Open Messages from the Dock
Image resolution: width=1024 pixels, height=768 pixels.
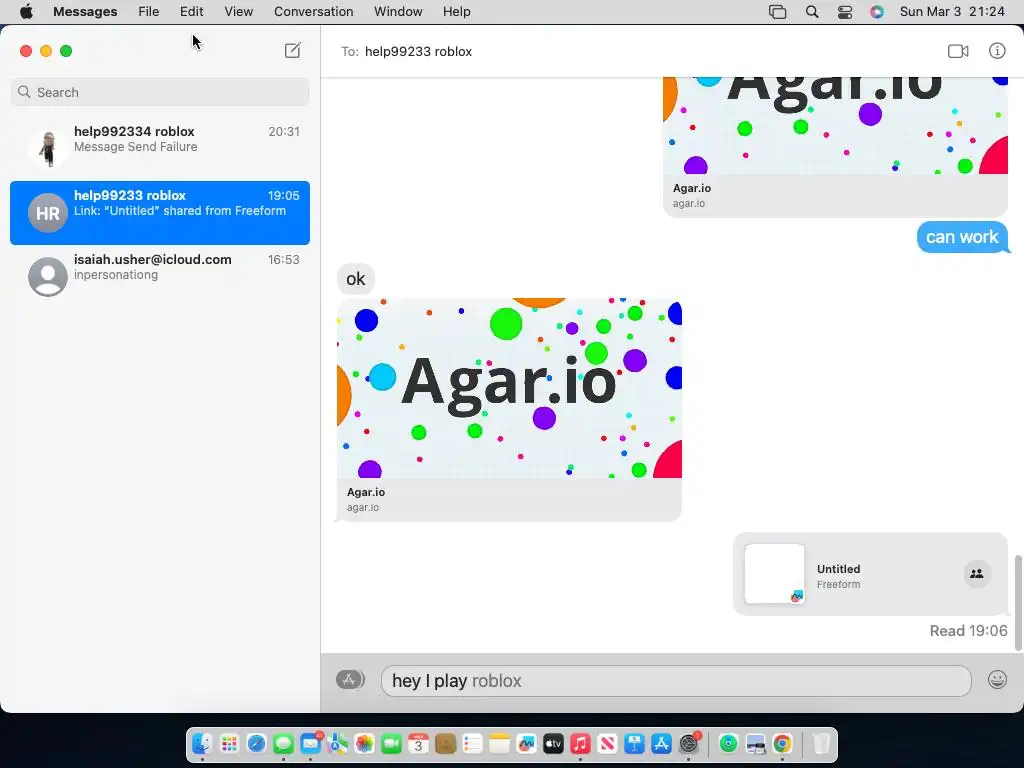(x=283, y=744)
